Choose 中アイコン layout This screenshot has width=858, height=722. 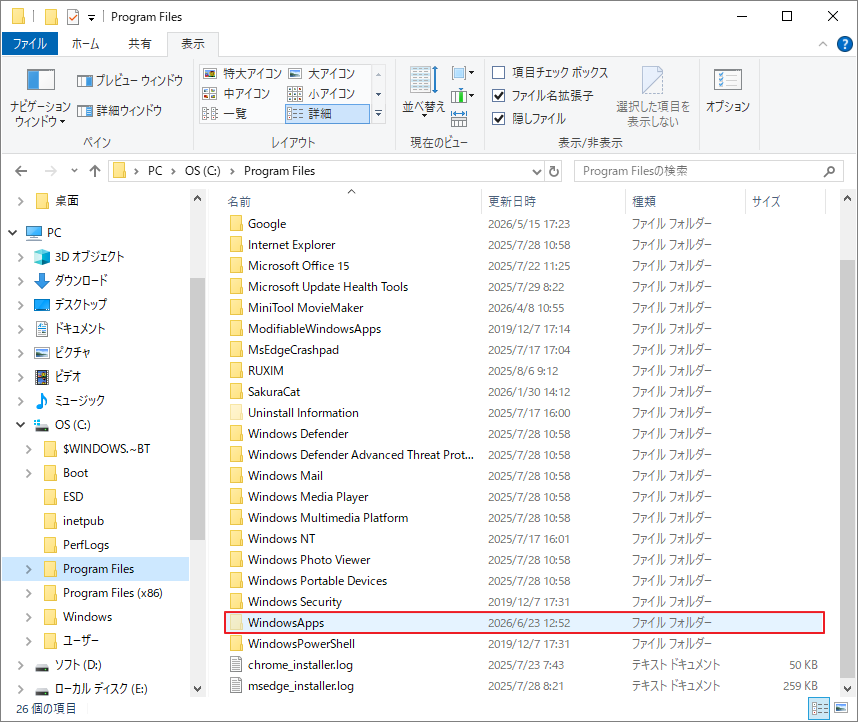[236, 94]
